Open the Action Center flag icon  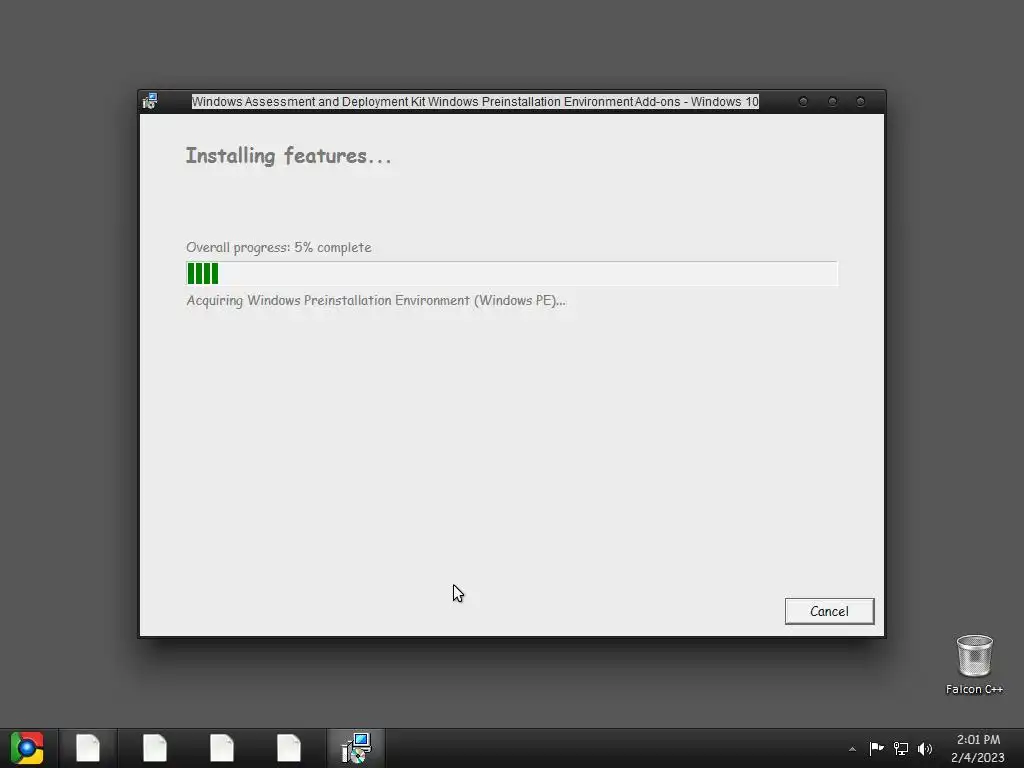pos(876,748)
